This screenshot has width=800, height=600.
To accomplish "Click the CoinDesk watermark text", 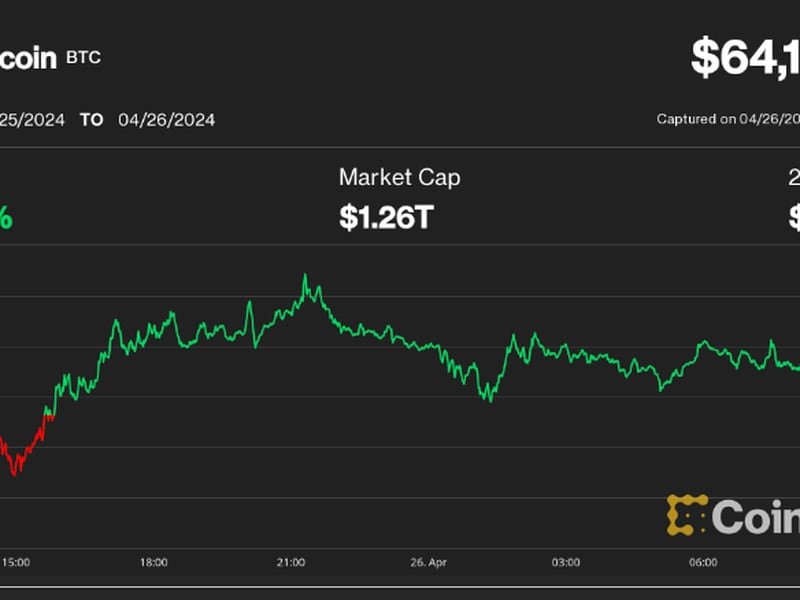I will pos(756,516).
